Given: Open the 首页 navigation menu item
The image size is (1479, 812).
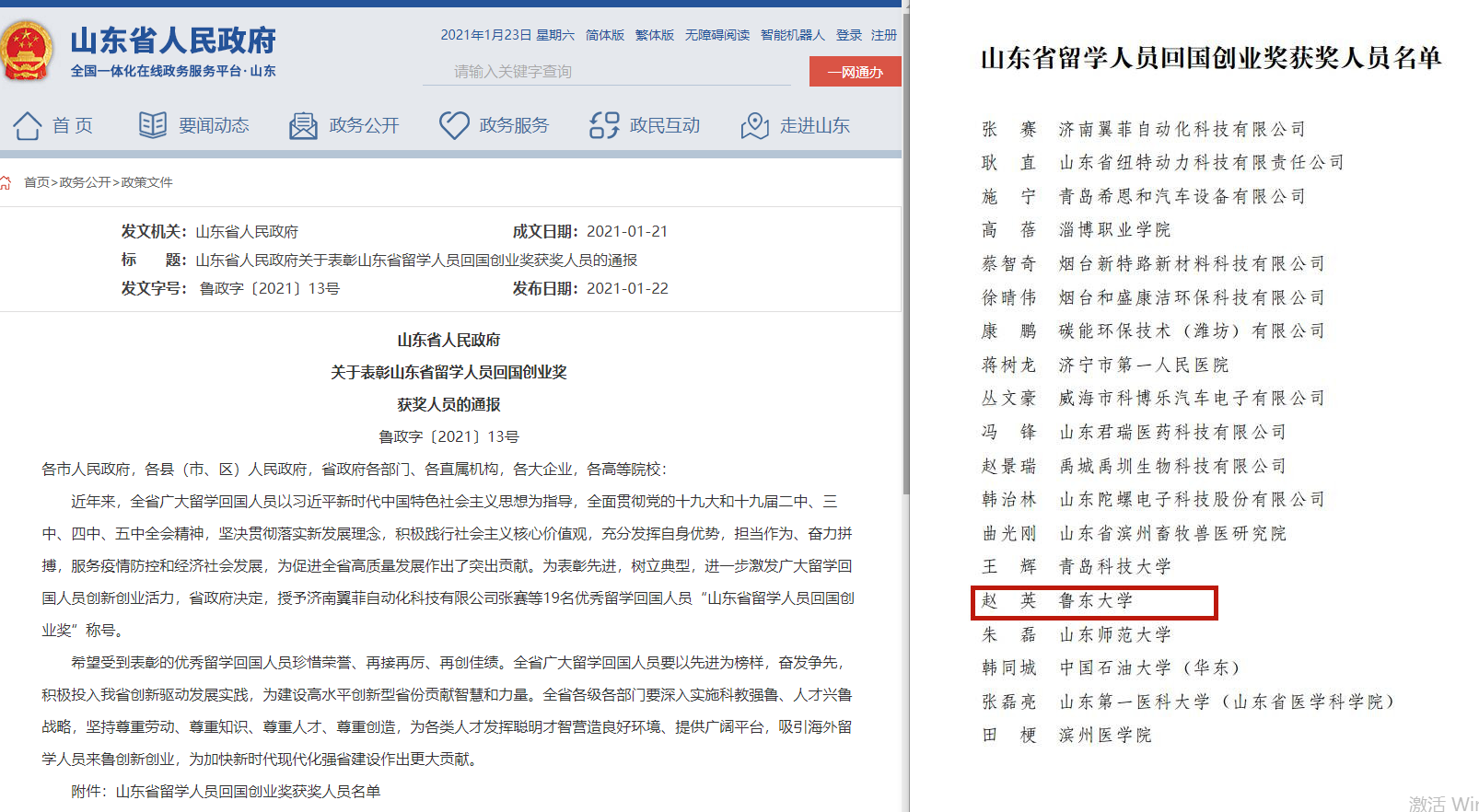Looking at the screenshot, I should 73,125.
